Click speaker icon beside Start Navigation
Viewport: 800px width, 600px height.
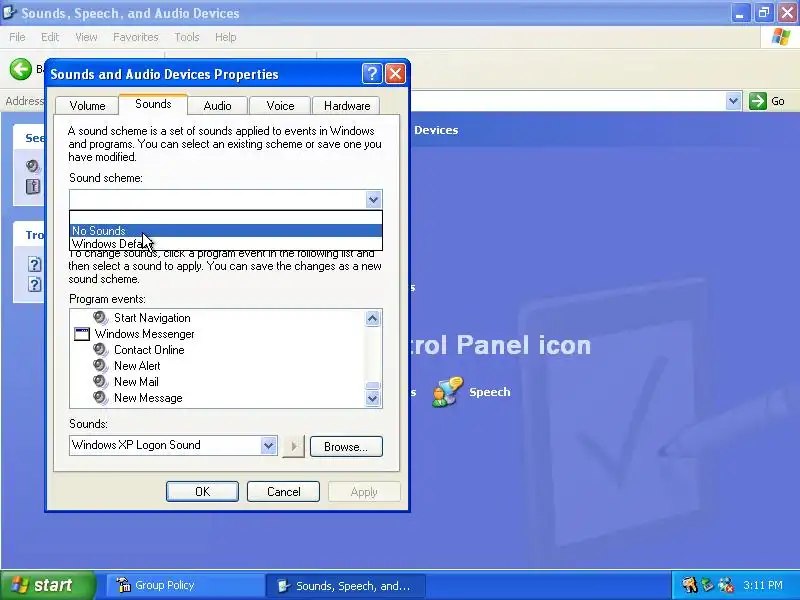click(101, 318)
